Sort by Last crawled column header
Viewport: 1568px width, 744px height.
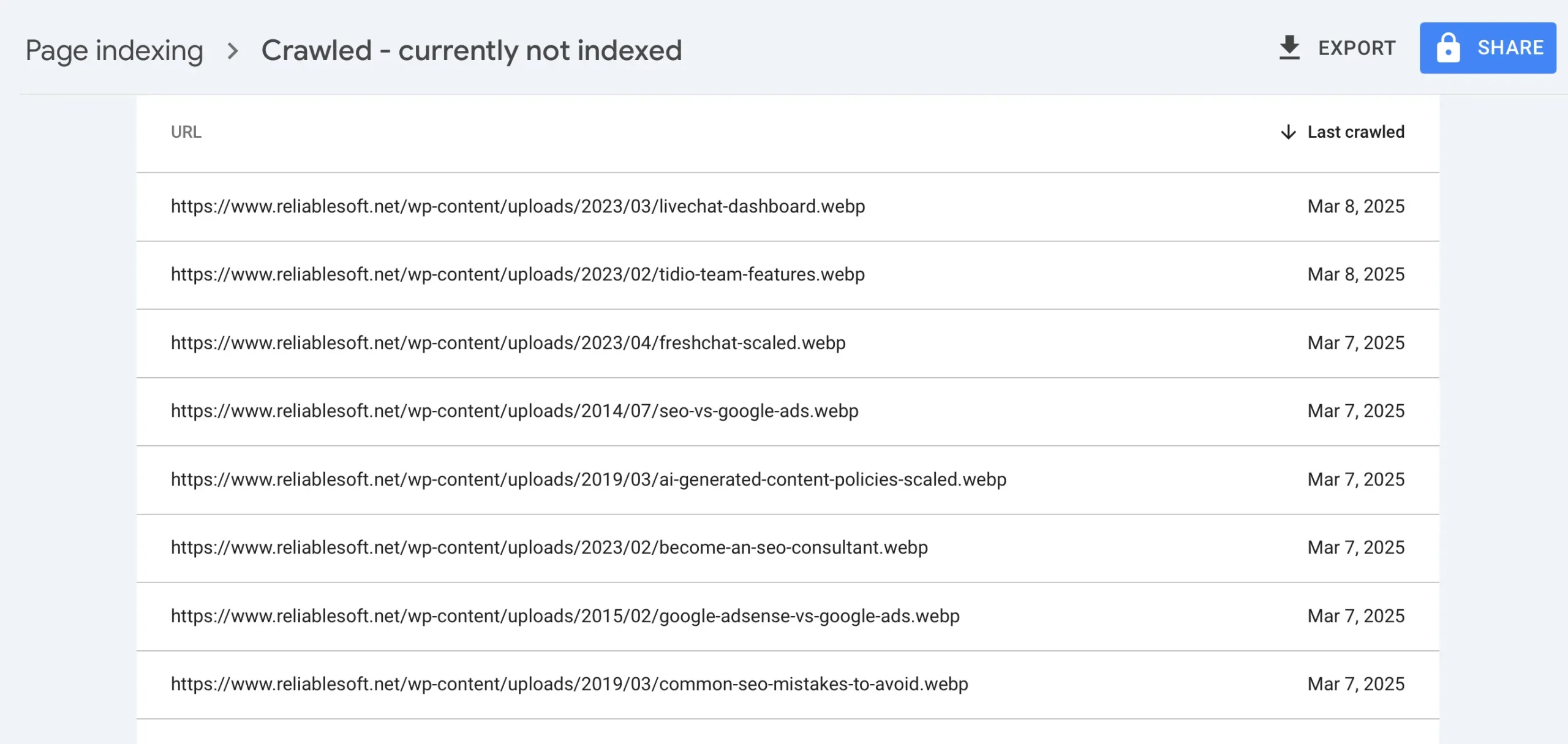(1355, 132)
